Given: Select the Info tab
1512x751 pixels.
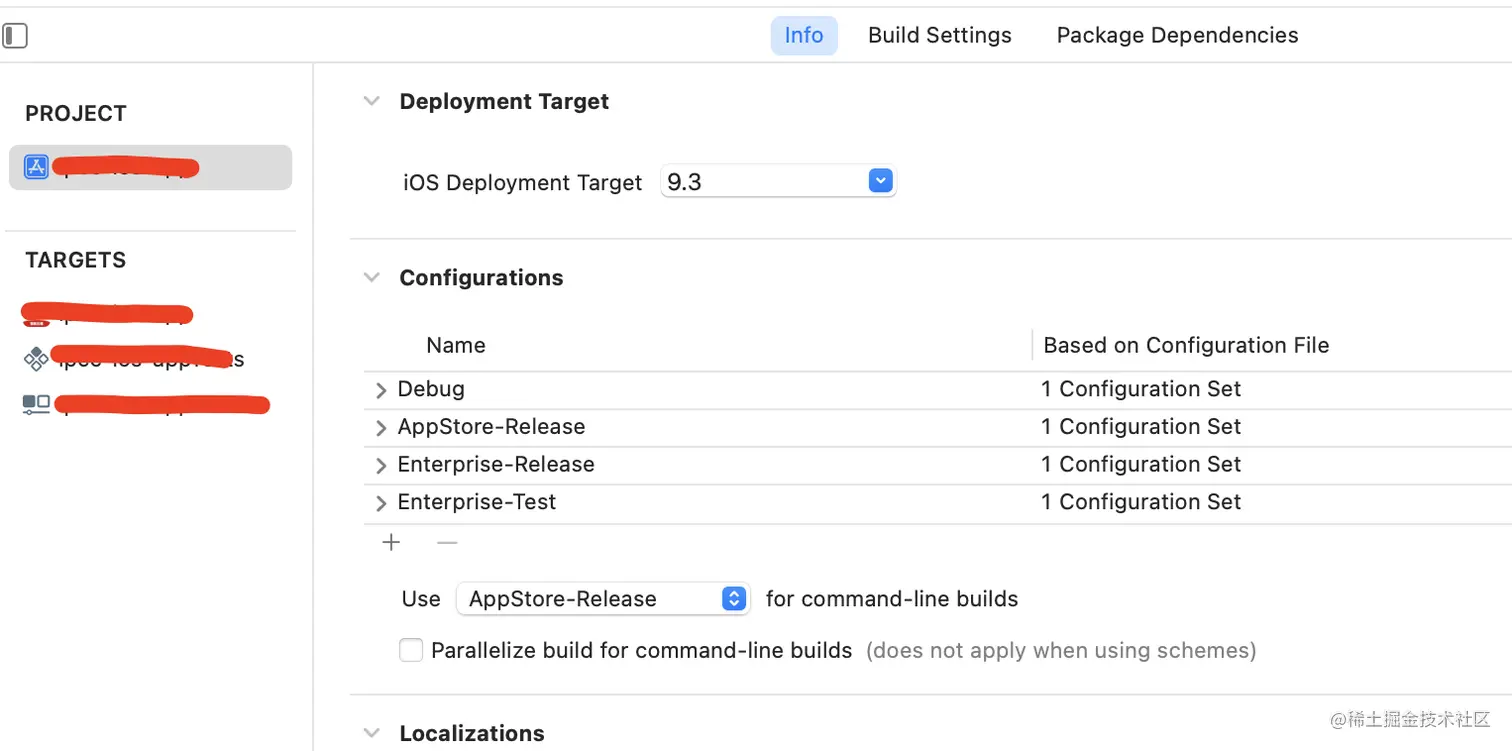Looking at the screenshot, I should (803, 35).
